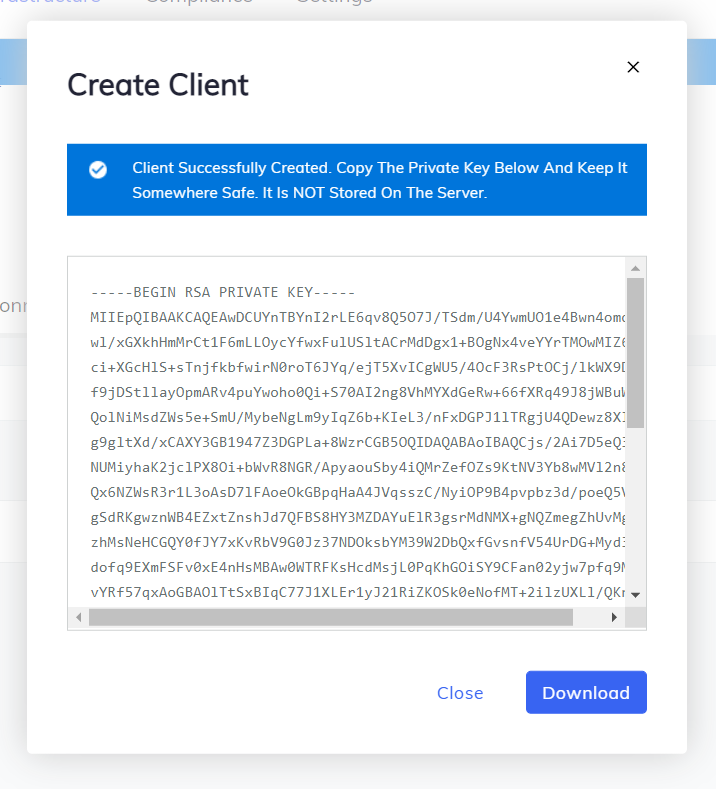The width and height of the screenshot is (716, 789).
Task: Click the Client Successfully Created banner message
Action: point(379,180)
